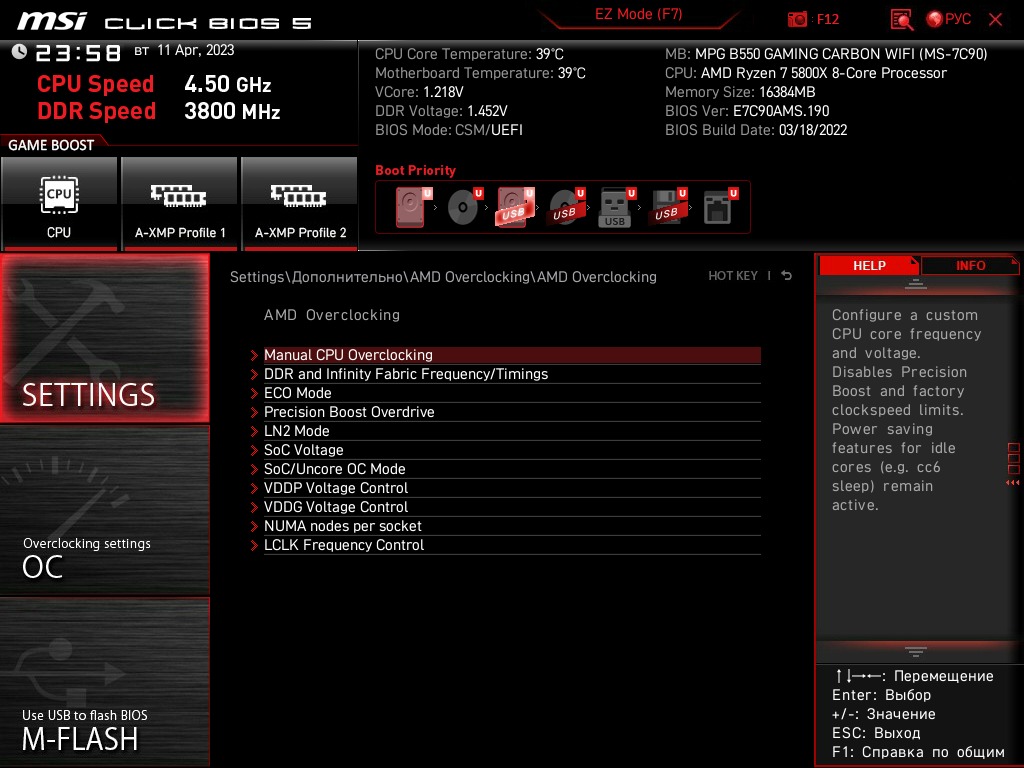Select the USB floppy boot device icon
This screenshot has width=1024, height=768.
[x=668, y=206]
